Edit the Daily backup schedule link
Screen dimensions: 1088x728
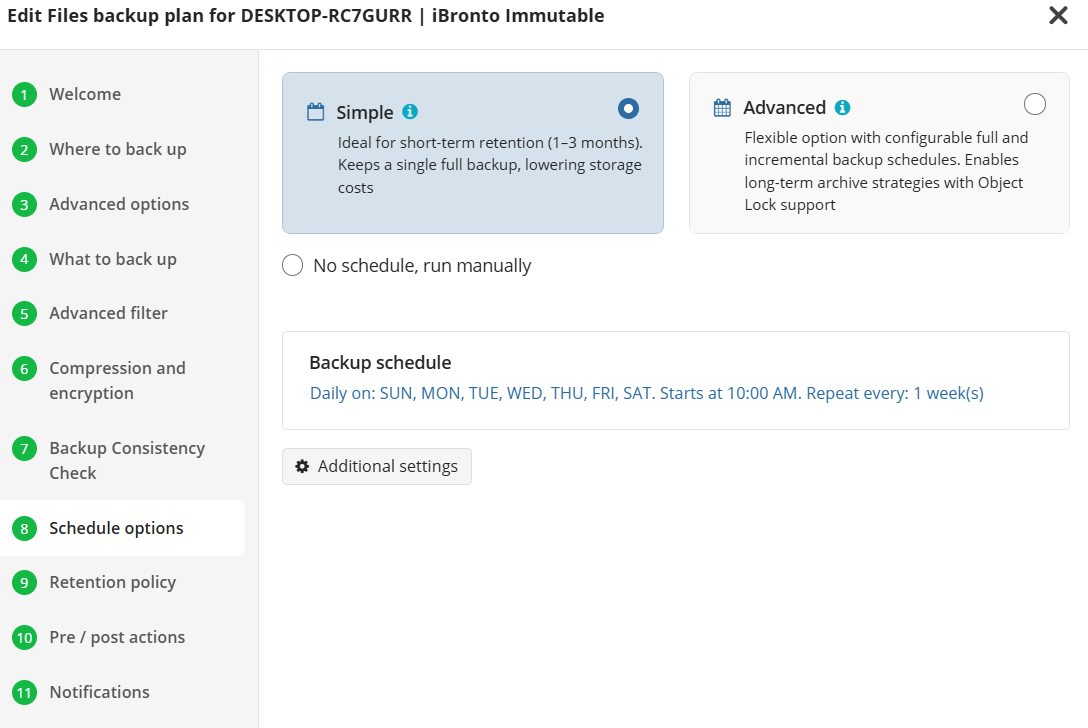pos(646,393)
